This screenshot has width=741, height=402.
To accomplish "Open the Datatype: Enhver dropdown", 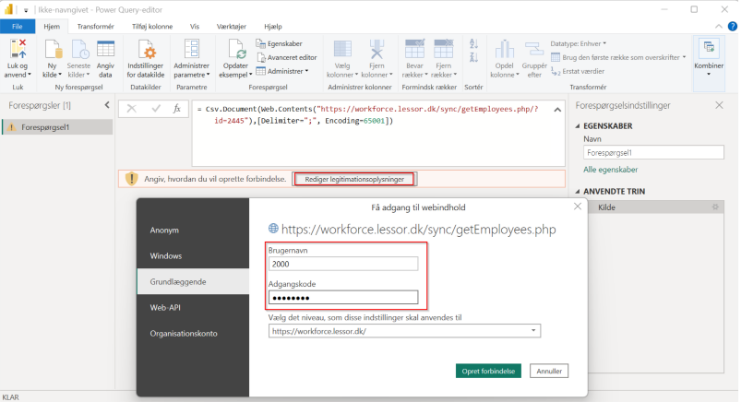I will (x=578, y=43).
